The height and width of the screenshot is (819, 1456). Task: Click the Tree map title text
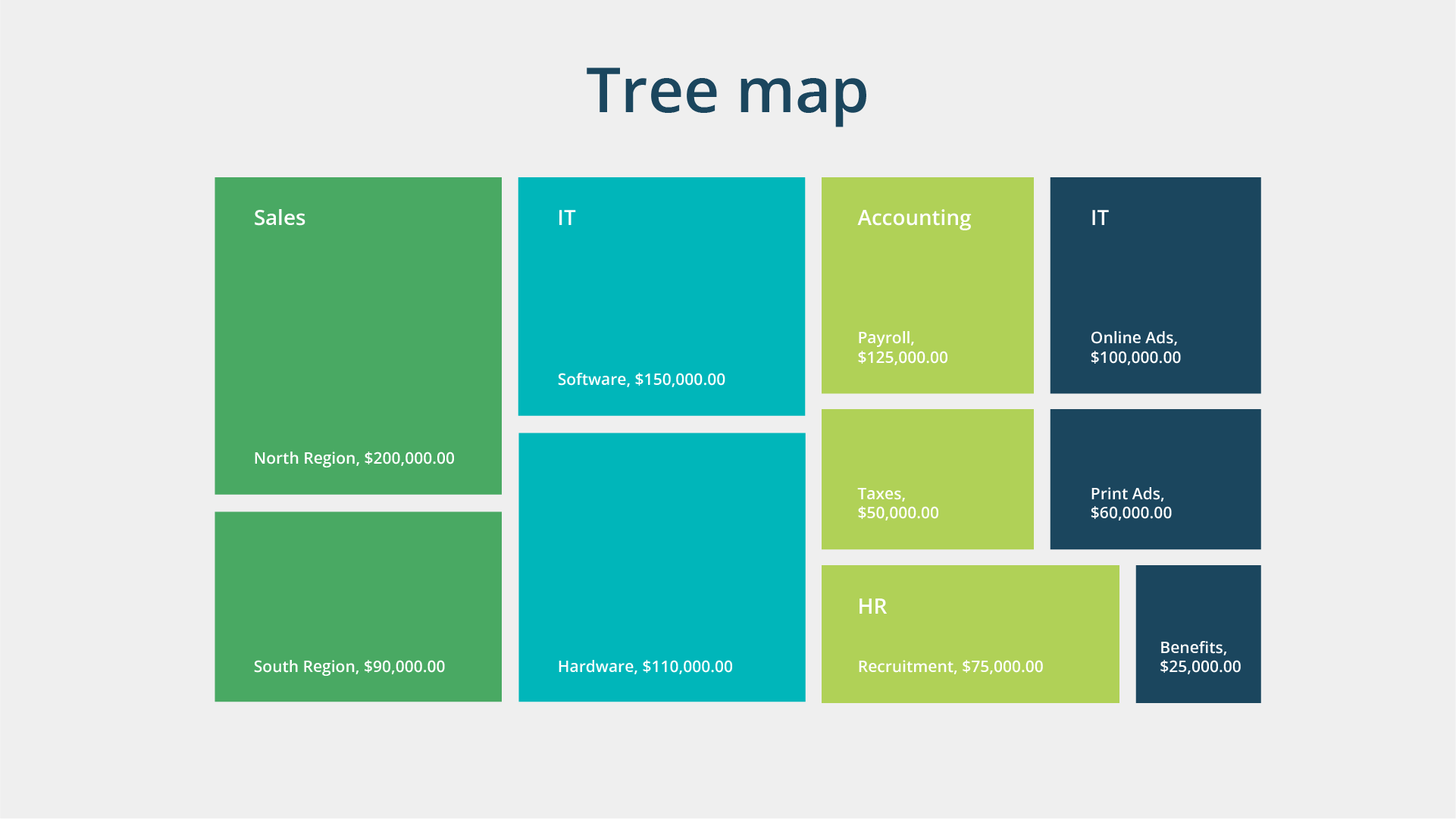727,91
